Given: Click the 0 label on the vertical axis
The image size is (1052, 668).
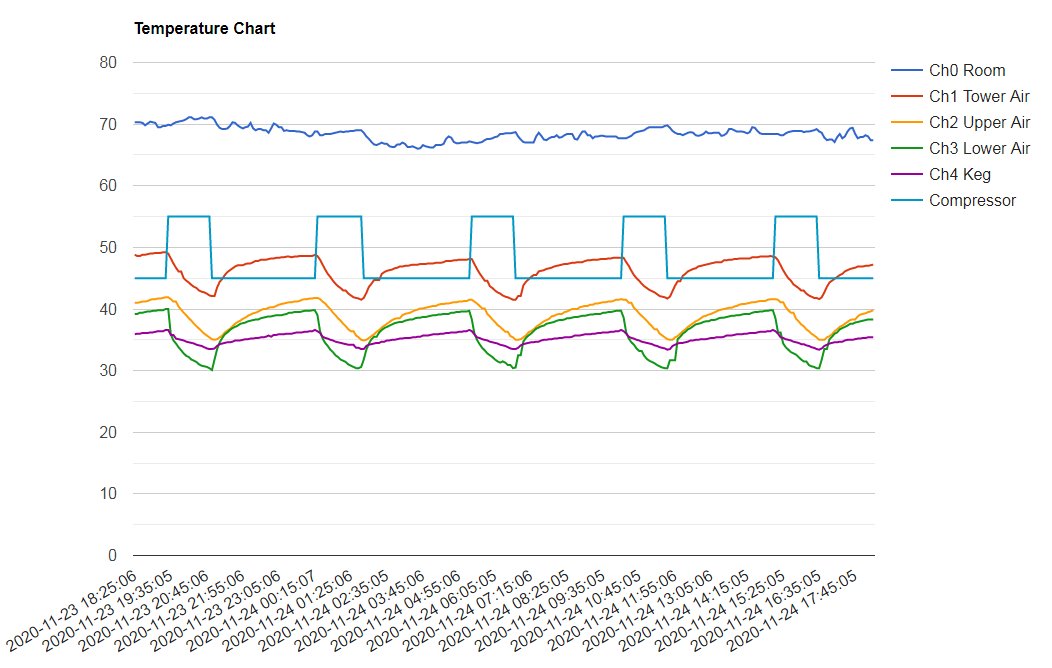Looking at the screenshot, I should click(113, 555).
